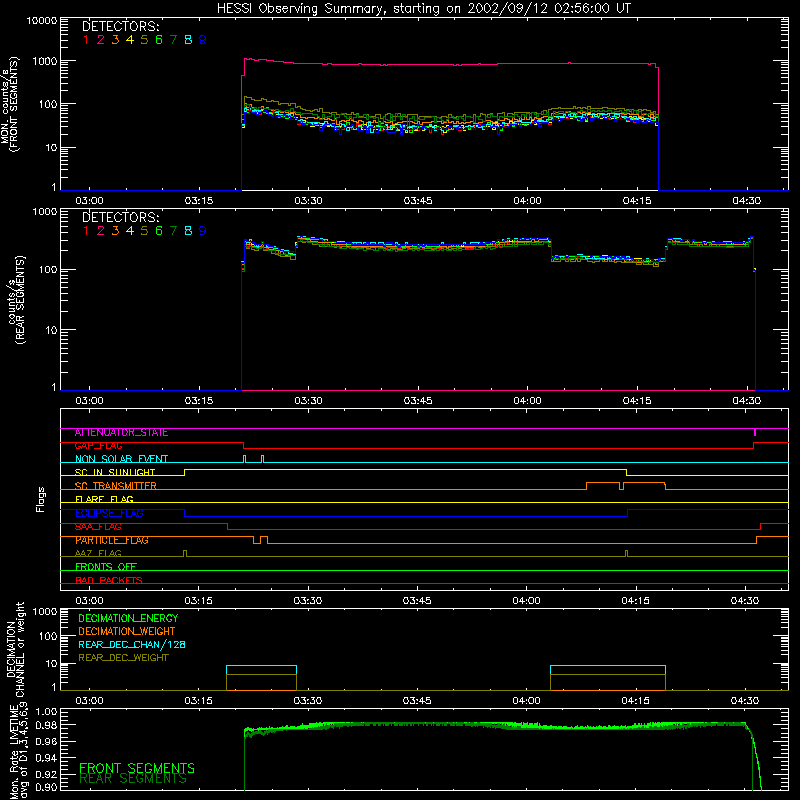
Task: Click the HESSI Observing Summary title text
Action: (423, 9)
